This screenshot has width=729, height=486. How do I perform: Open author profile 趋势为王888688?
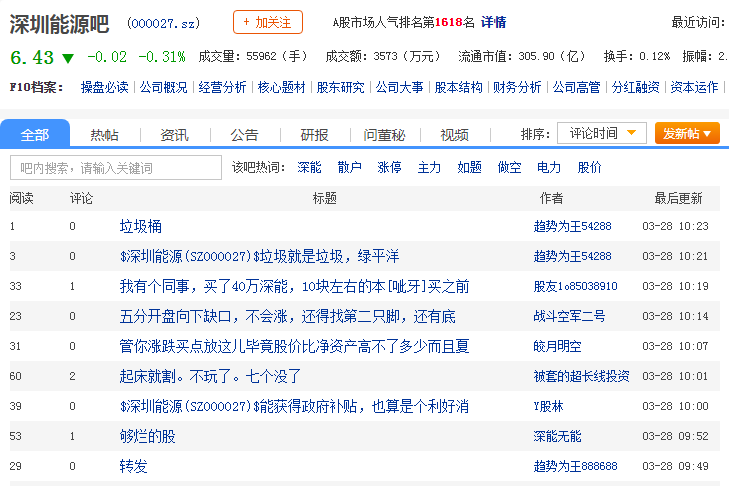(x=576, y=466)
